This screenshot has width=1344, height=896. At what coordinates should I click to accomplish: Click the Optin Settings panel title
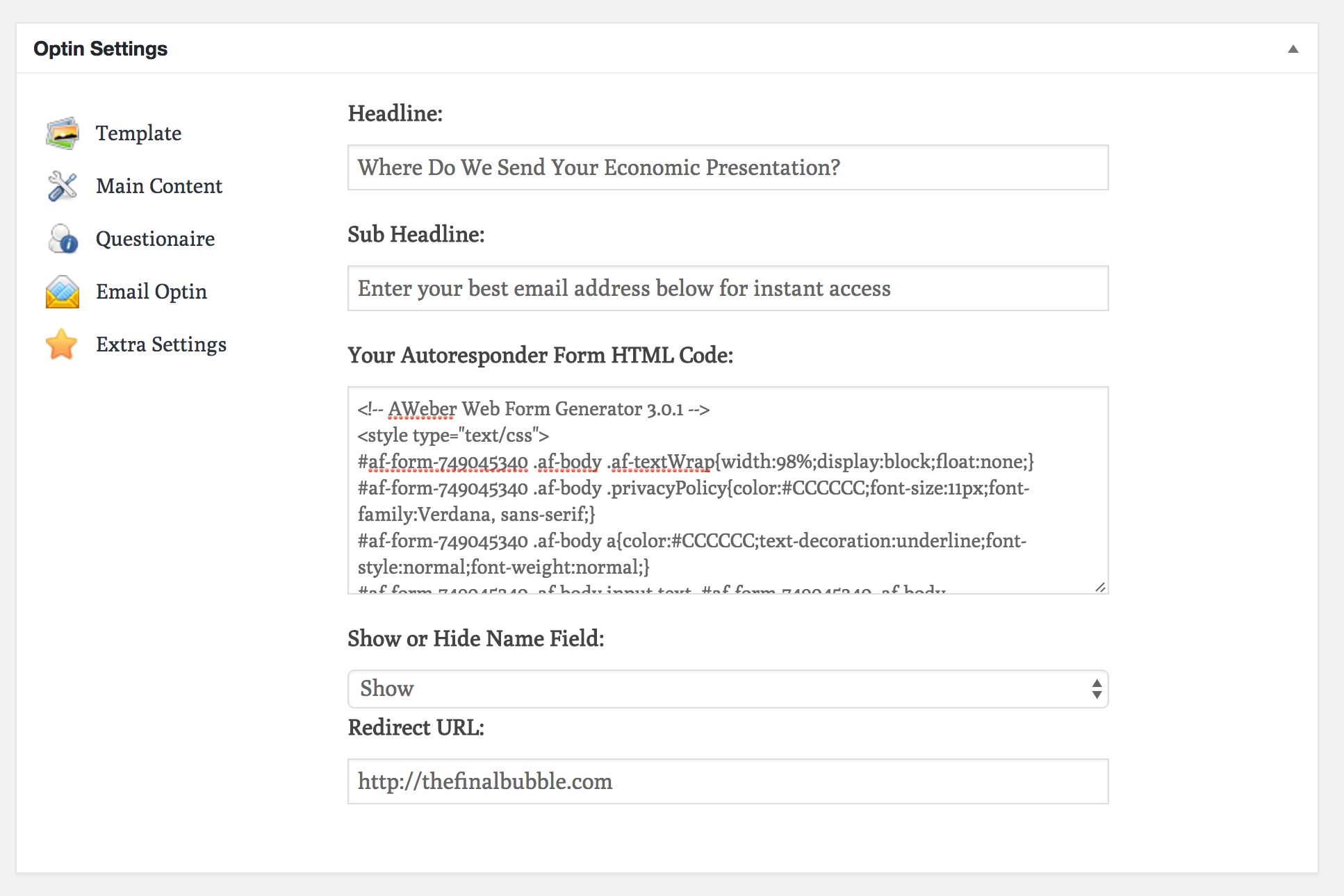pos(101,49)
